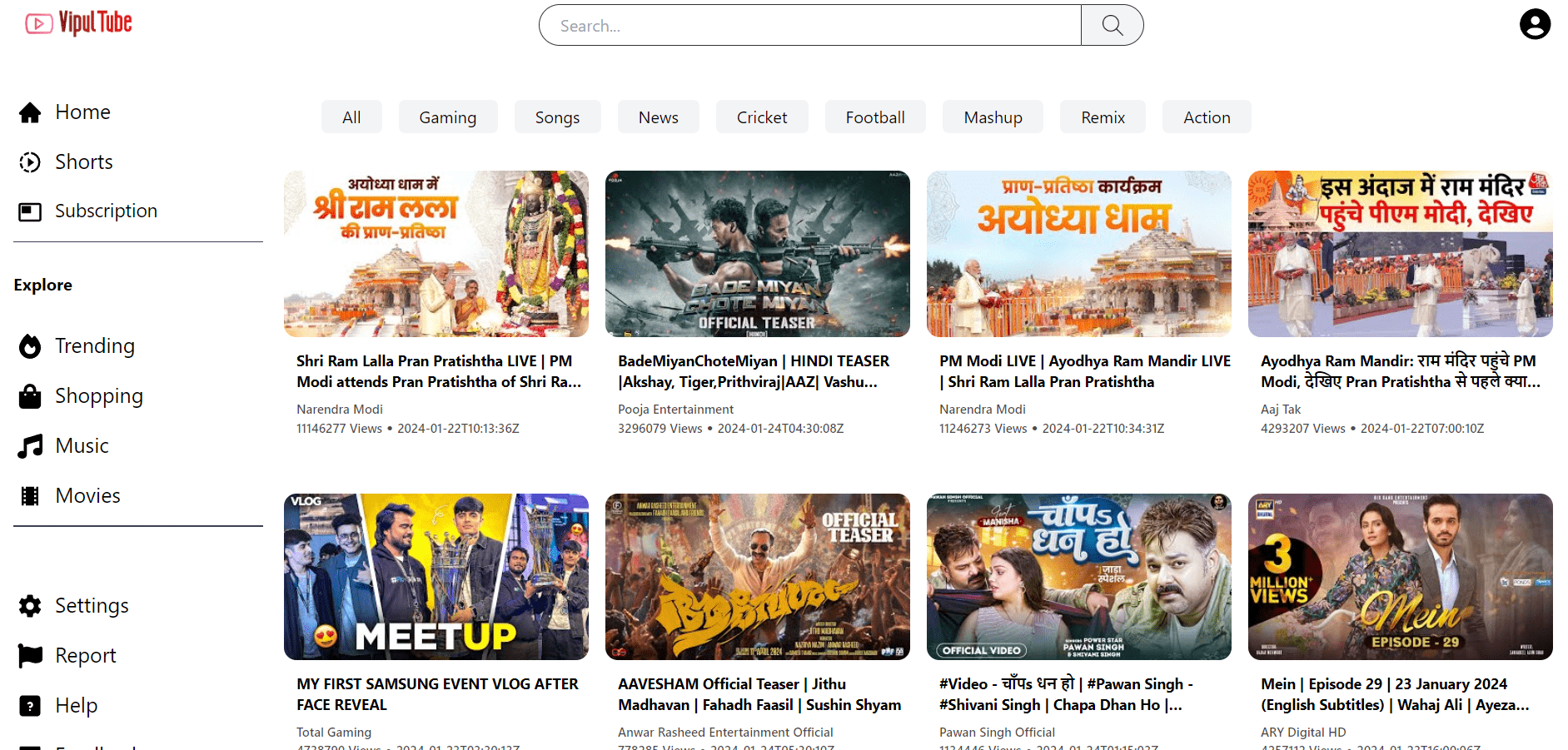Screen dimensions: 1568x750
Task: Click the Settings gear icon
Action: (x=30, y=606)
